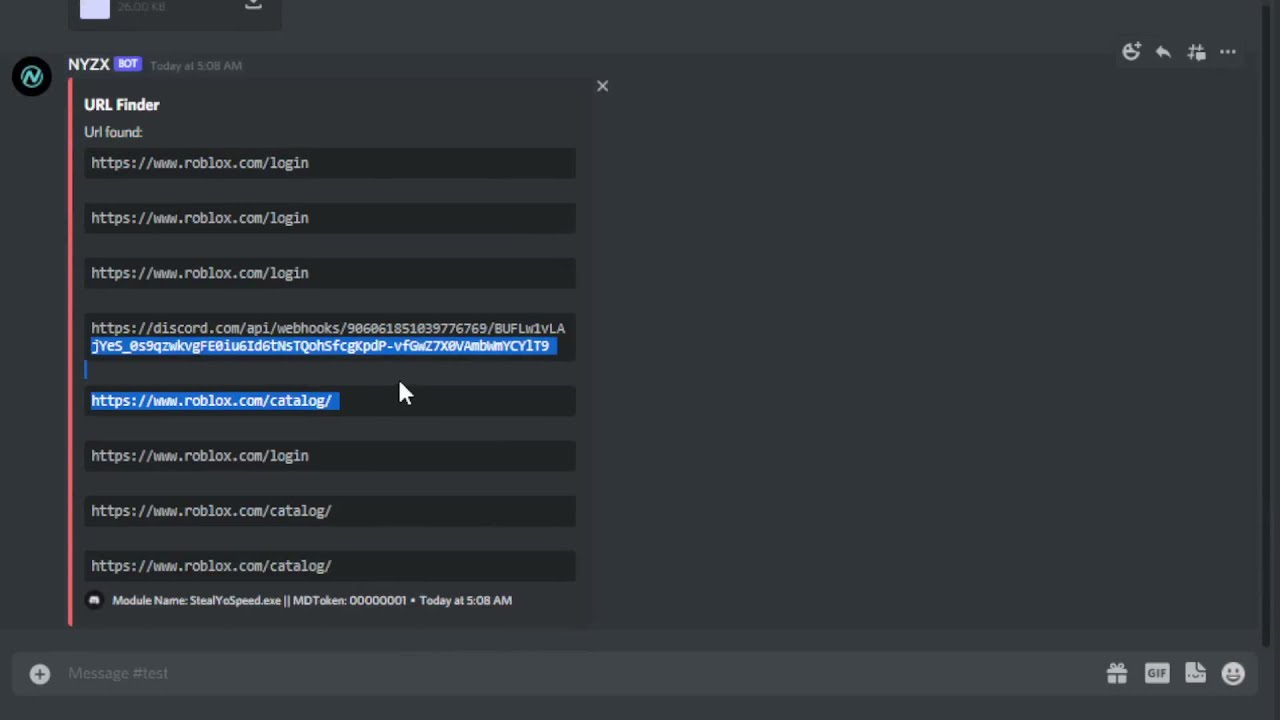Click the first roblox.com/login URL
1280x720 pixels.
(200, 163)
